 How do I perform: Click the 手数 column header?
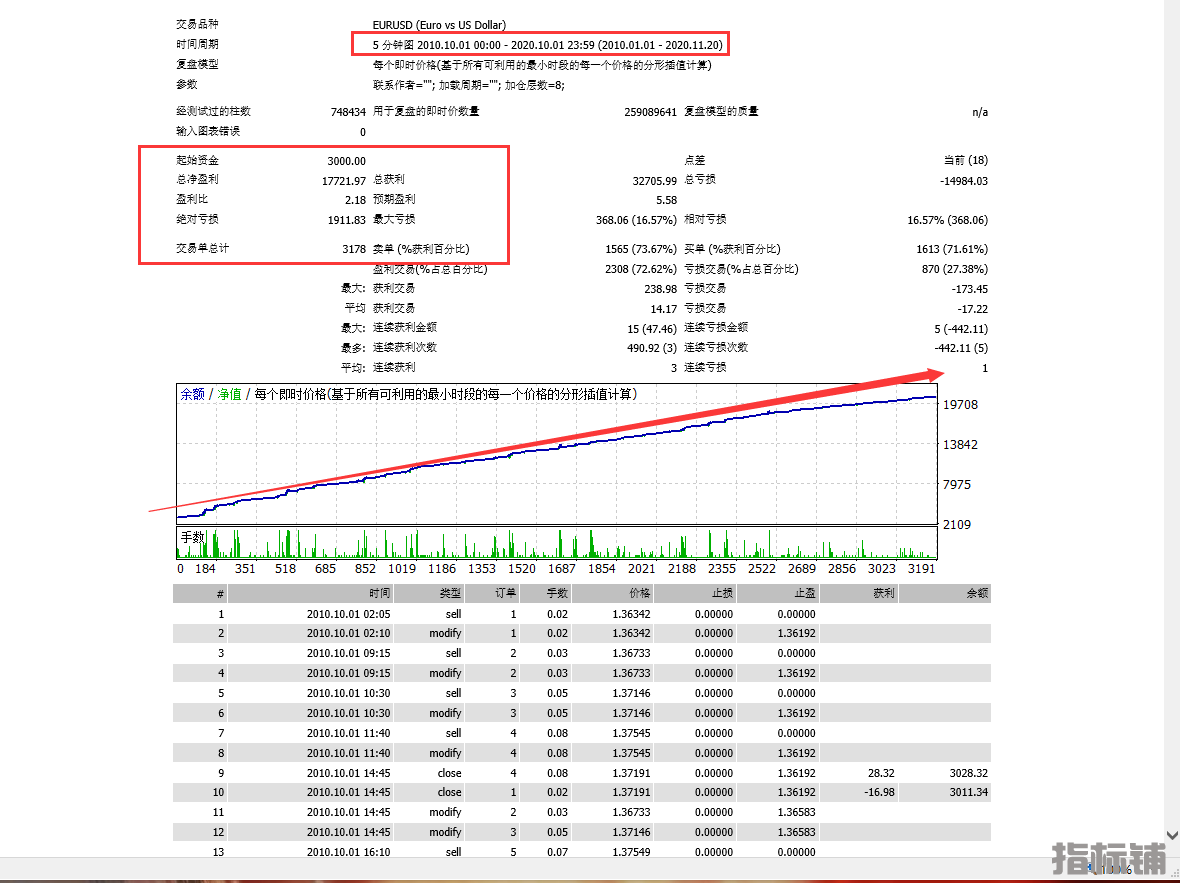(557, 593)
